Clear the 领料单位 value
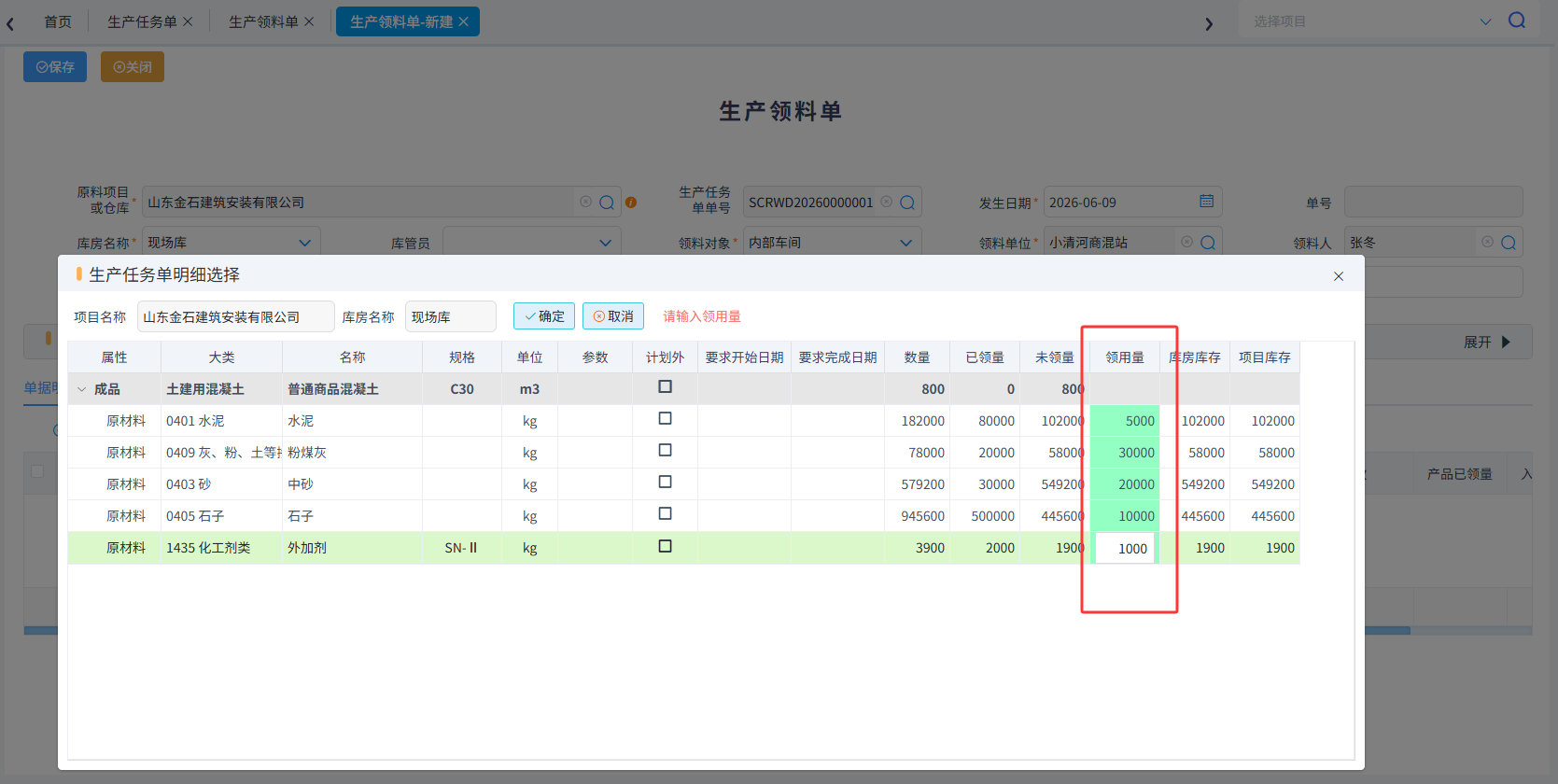This screenshot has height=784, width=1558. (x=1187, y=242)
